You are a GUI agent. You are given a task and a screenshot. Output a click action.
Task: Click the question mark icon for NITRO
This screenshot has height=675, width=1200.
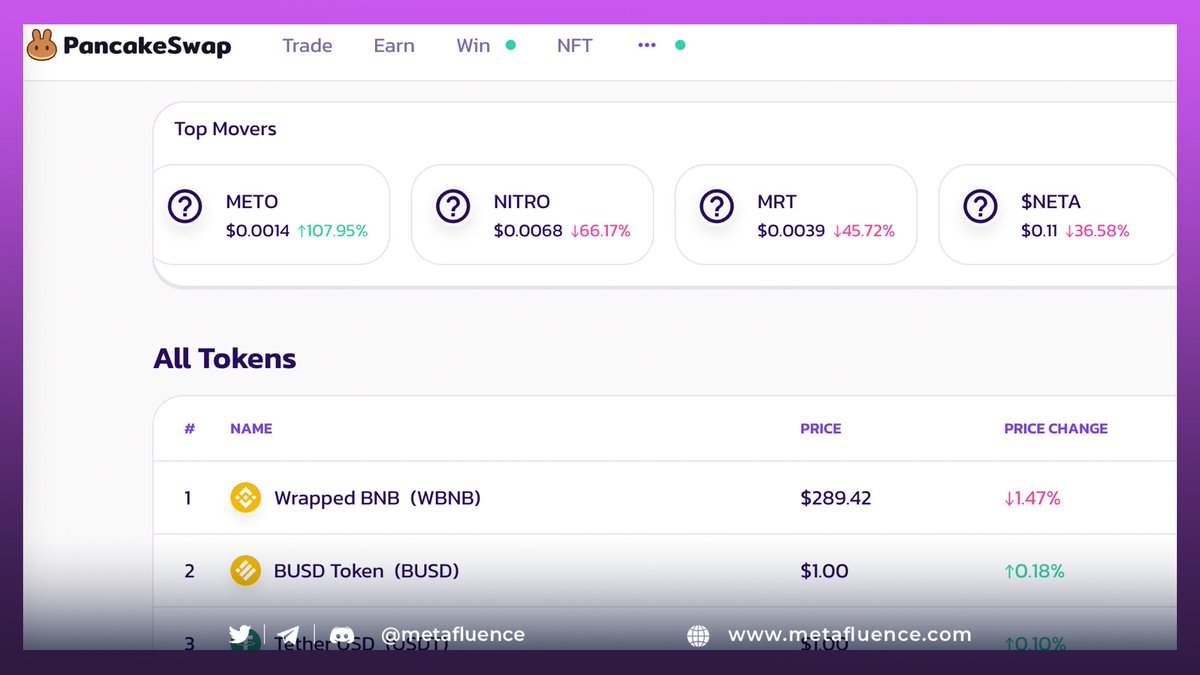click(453, 207)
